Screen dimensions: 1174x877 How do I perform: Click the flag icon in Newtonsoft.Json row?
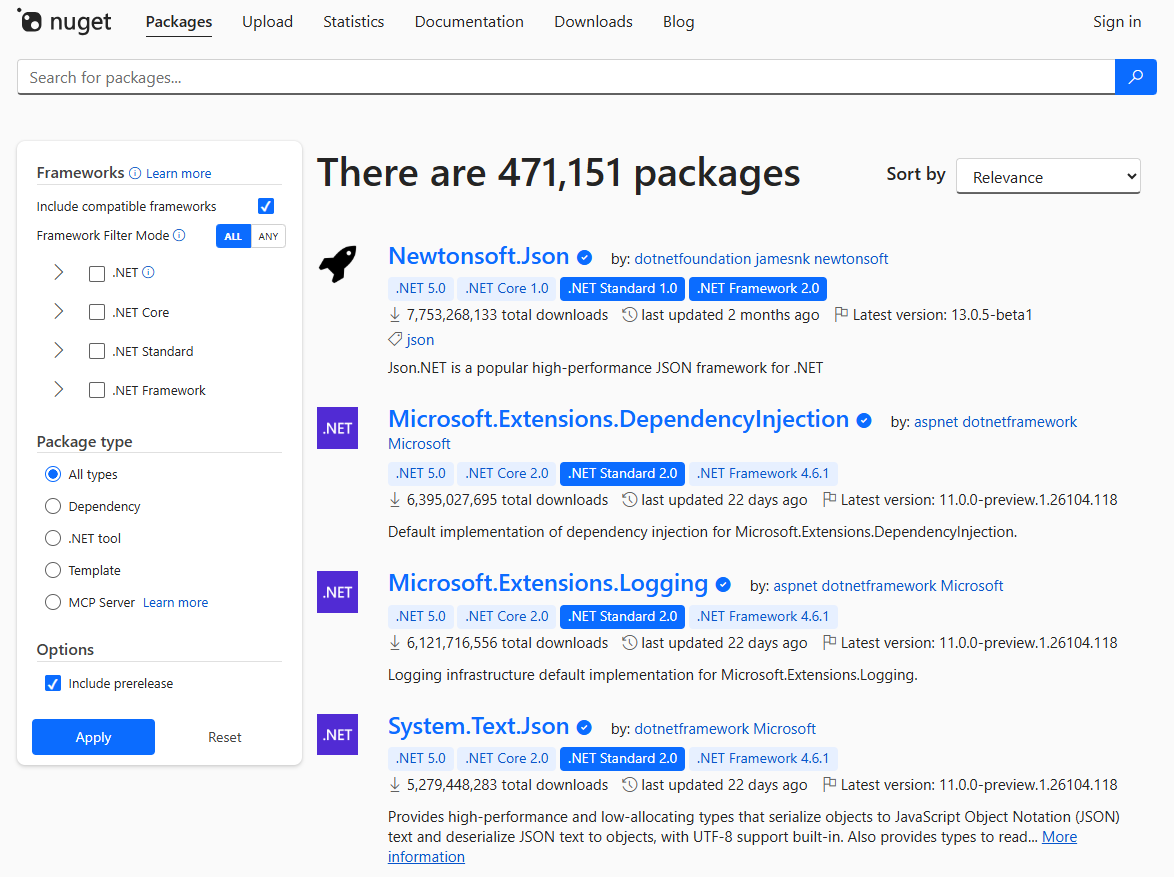pos(841,314)
